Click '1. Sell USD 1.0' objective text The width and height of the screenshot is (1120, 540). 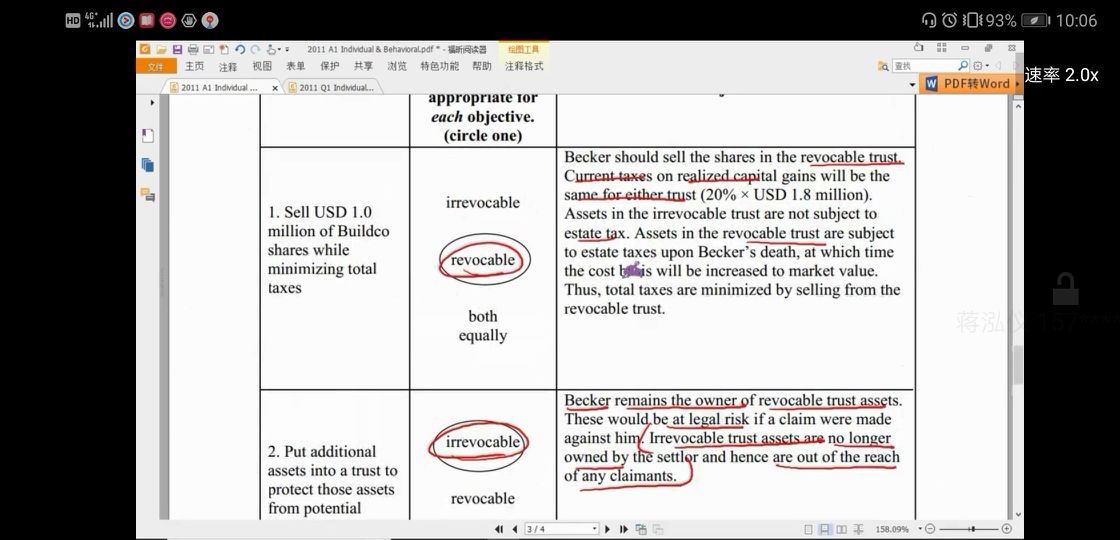click(319, 212)
